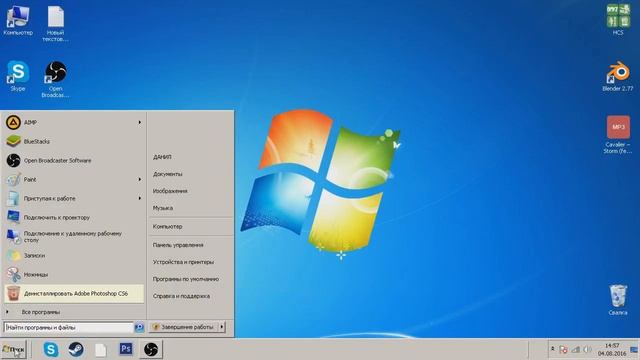Screen dimensions: 640x360
Task: Open Панель управления
Action: 178,245
